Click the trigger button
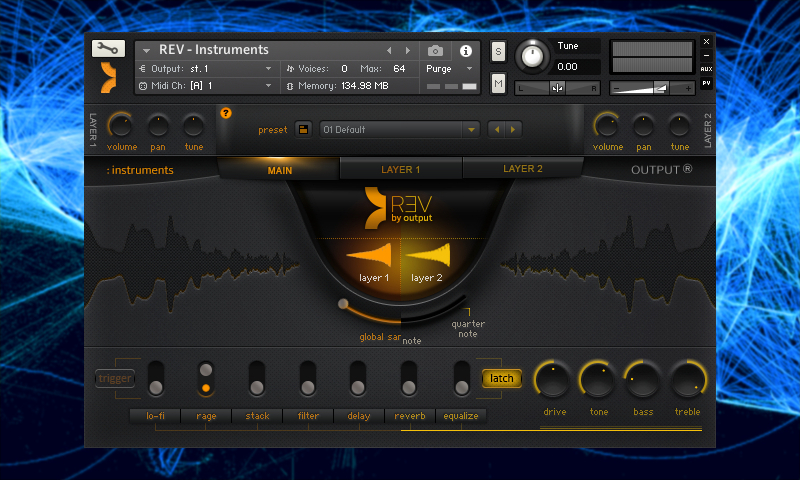Image resolution: width=800 pixels, height=480 pixels. 115,378
